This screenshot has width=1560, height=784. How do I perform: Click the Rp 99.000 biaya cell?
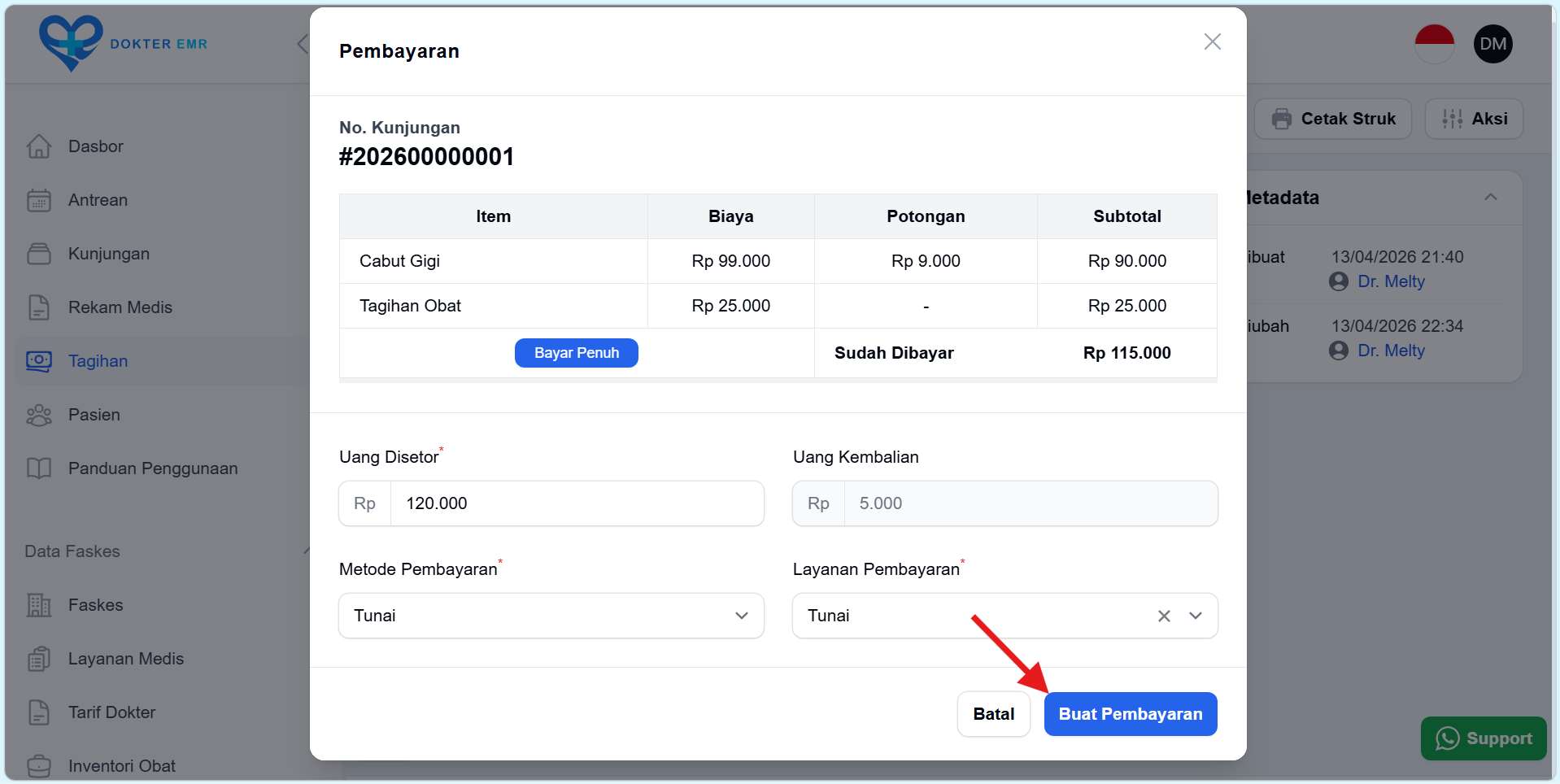point(731,261)
